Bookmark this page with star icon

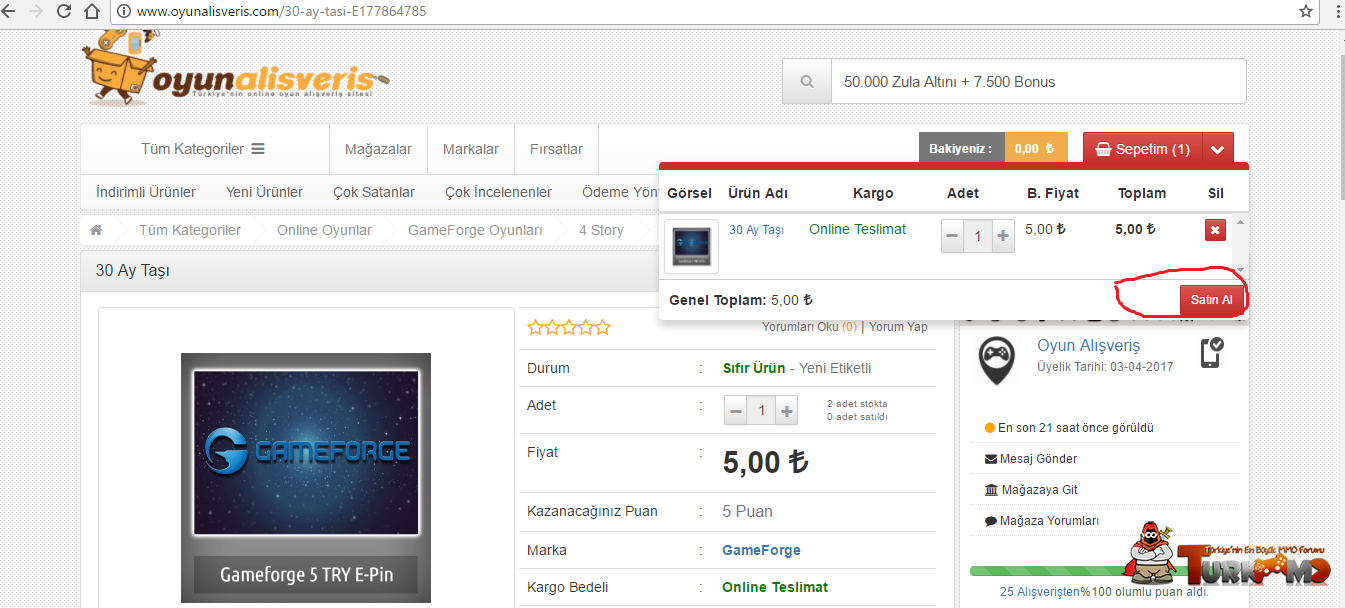tap(1306, 12)
